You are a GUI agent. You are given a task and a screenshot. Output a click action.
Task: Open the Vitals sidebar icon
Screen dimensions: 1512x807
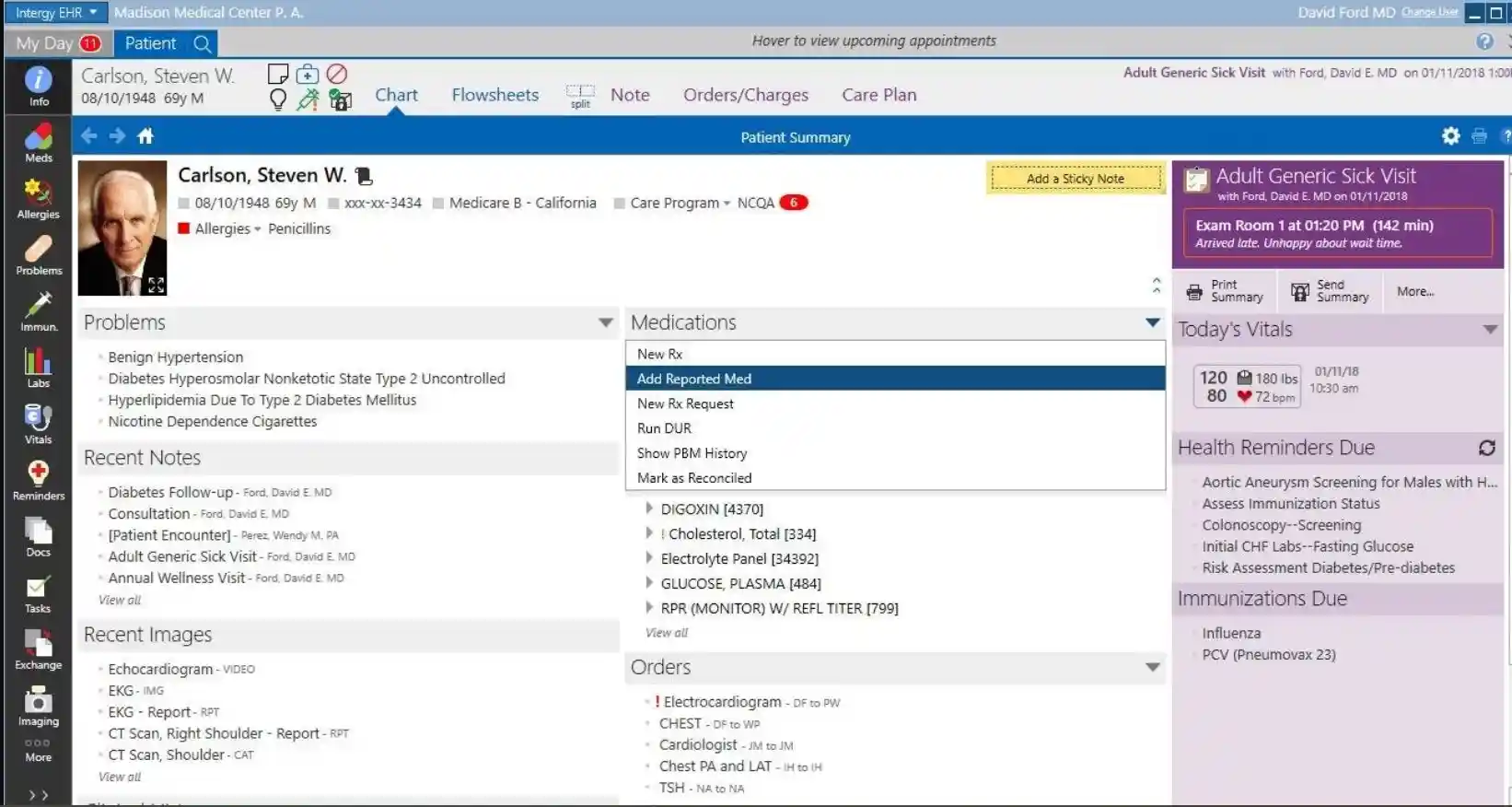point(38,425)
